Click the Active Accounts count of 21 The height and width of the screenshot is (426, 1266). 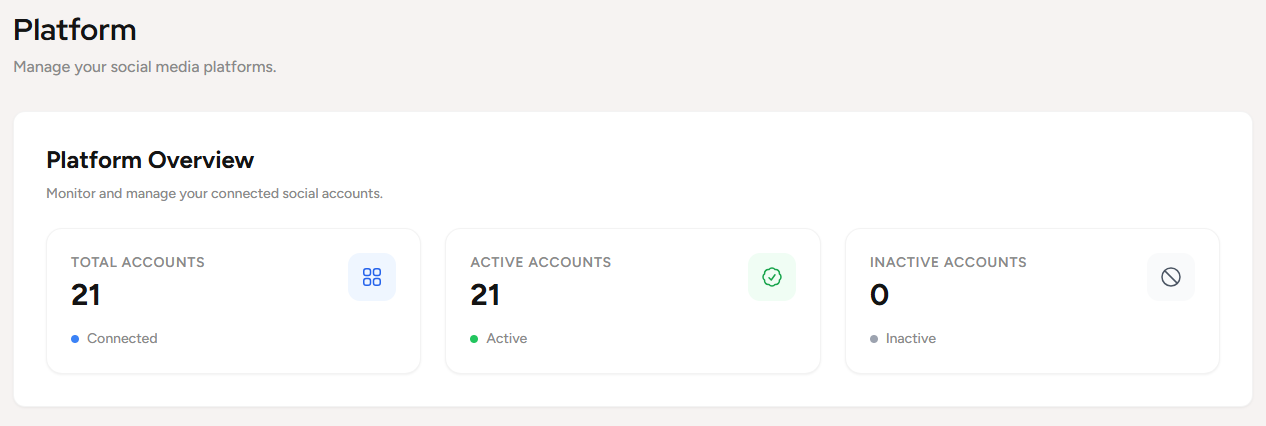(x=485, y=295)
